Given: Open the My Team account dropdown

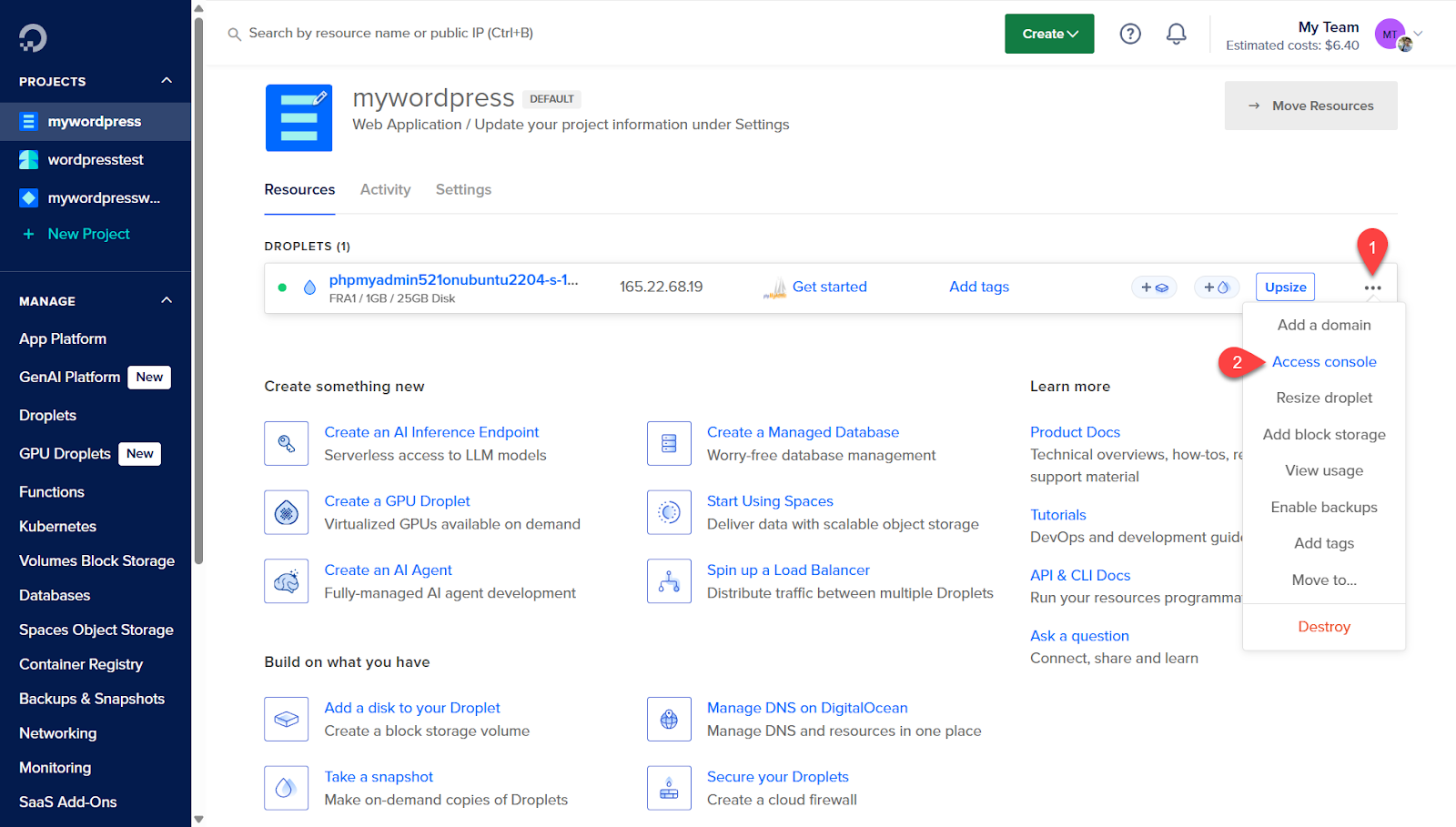Looking at the screenshot, I should 1417,34.
